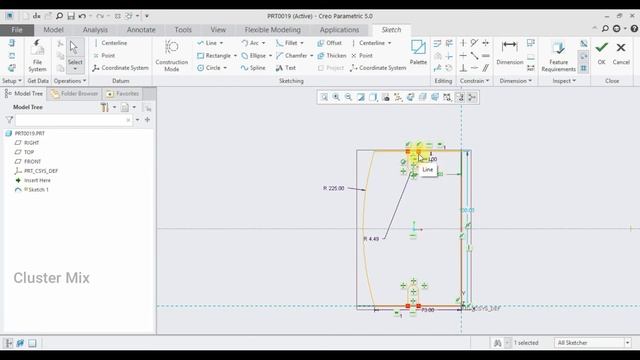This screenshot has width=640, height=360.
Task: Open the Sketch Setup tool icon
Action: (x=12, y=43)
